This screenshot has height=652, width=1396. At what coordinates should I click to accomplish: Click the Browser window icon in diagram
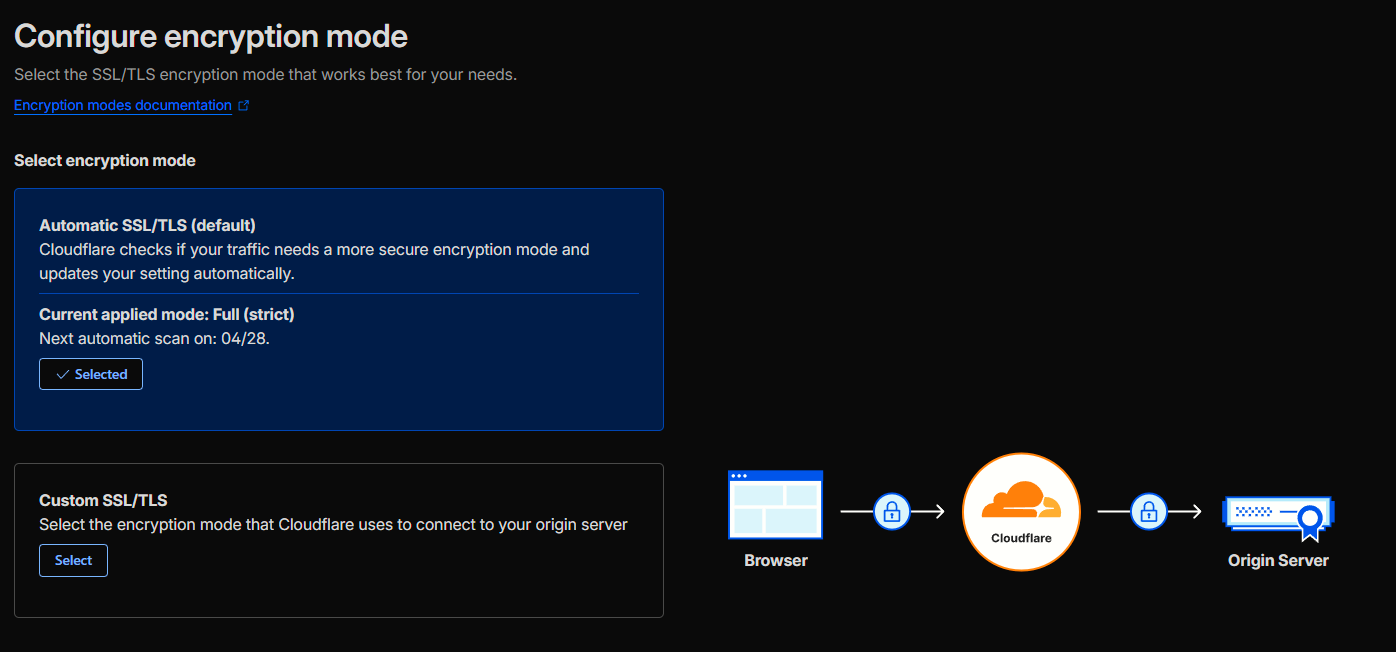pos(776,503)
